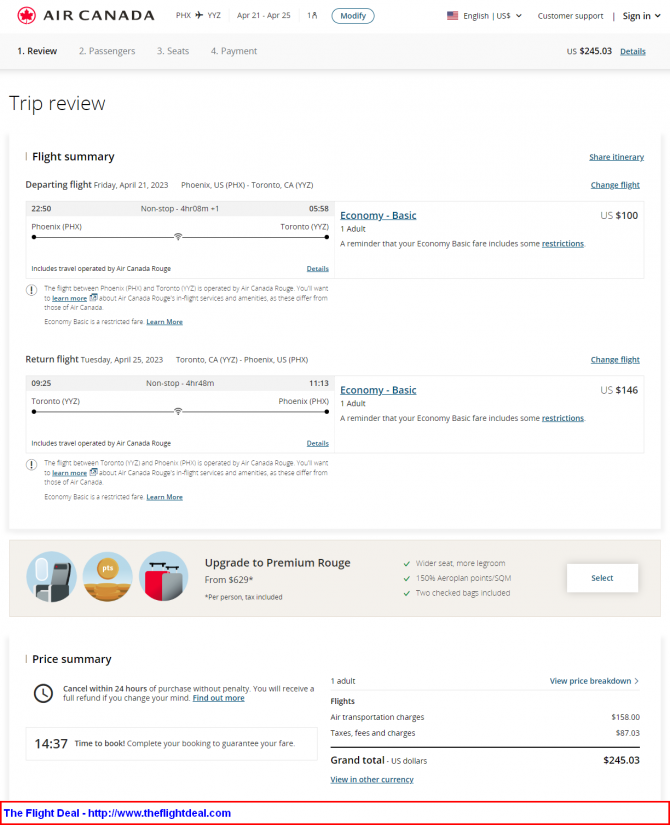
Task: Click the 22:50 departure time
Action: click(x=41, y=208)
